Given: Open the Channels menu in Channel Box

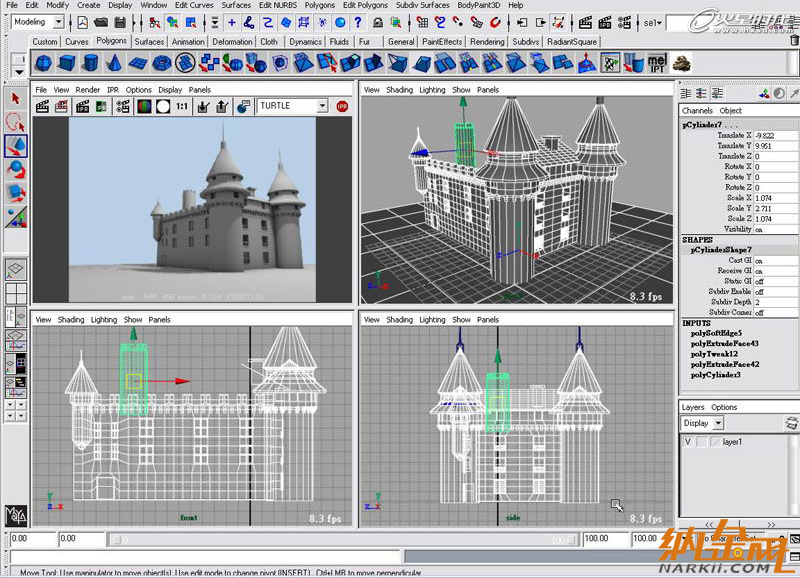Looking at the screenshot, I should (x=696, y=110).
